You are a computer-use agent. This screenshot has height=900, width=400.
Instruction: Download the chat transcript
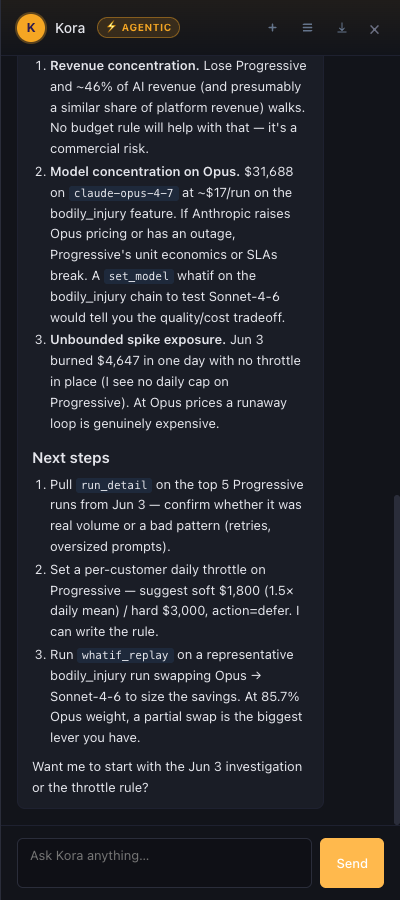[342, 28]
